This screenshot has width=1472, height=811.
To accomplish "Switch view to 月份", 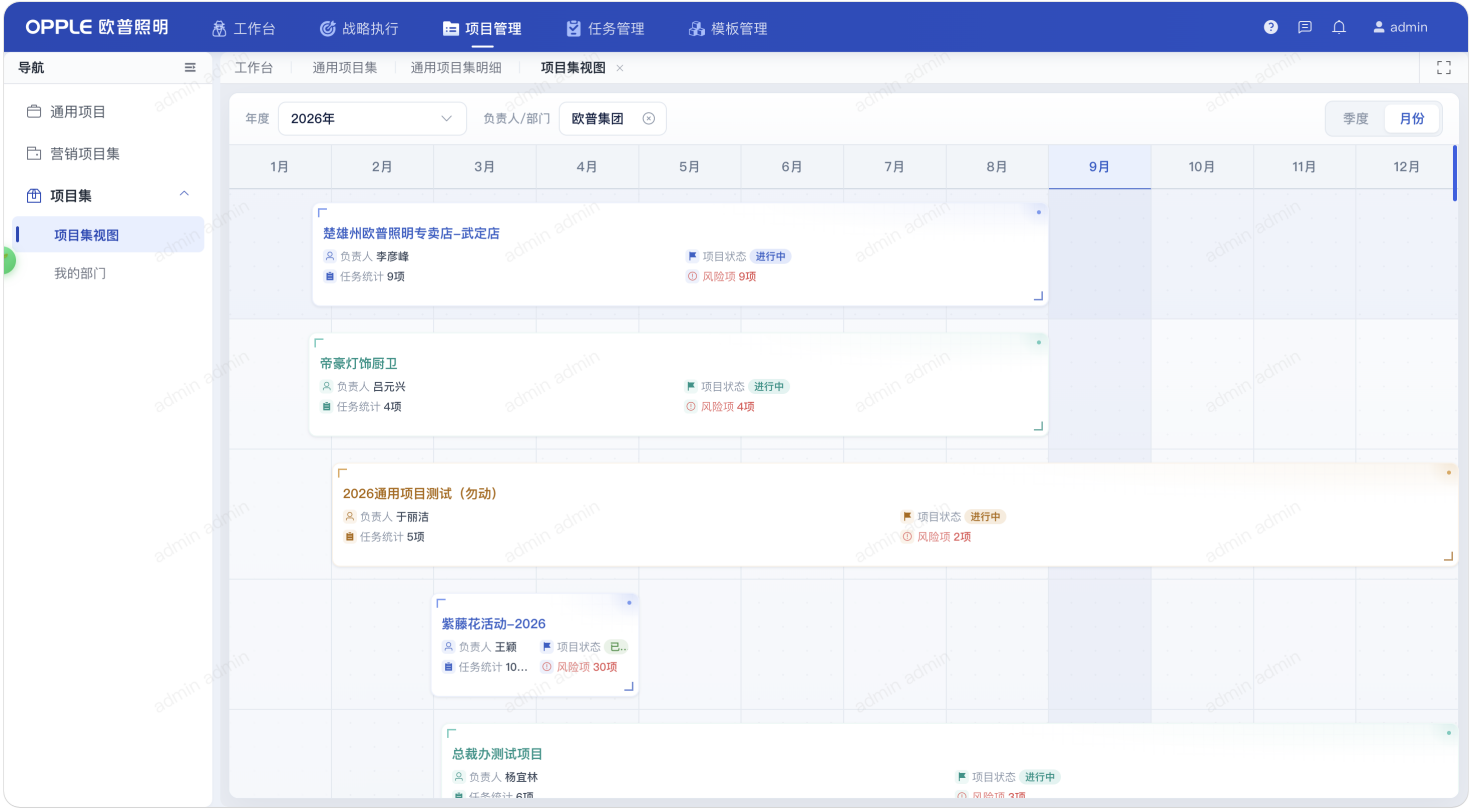I will (x=1412, y=118).
